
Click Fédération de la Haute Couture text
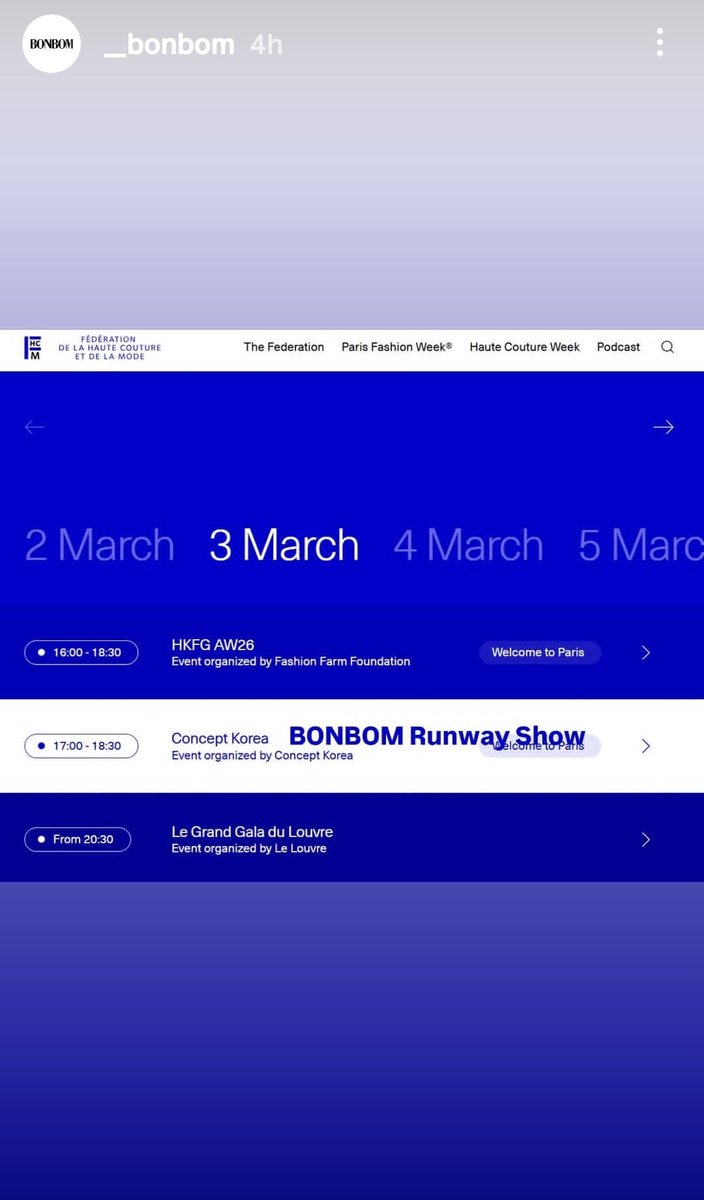(x=109, y=348)
